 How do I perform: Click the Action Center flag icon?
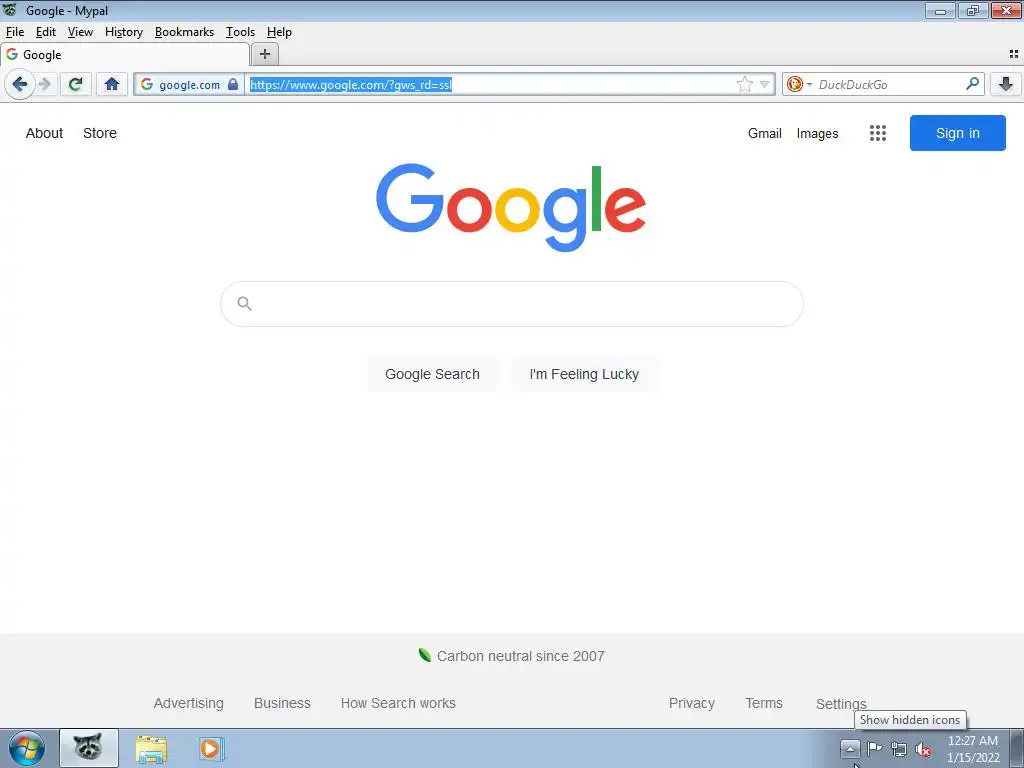click(874, 748)
